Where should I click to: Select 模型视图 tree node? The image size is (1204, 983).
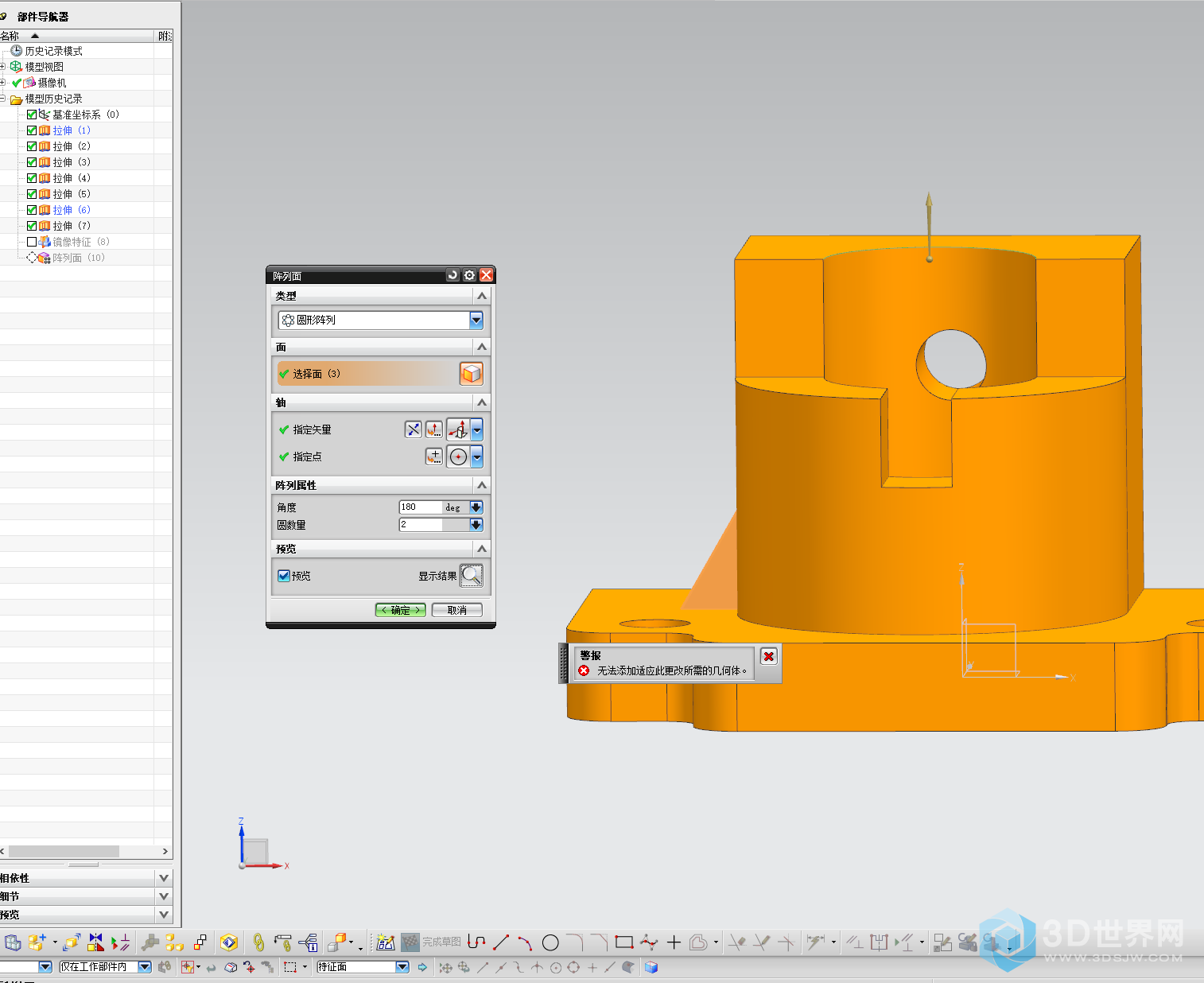[44, 67]
